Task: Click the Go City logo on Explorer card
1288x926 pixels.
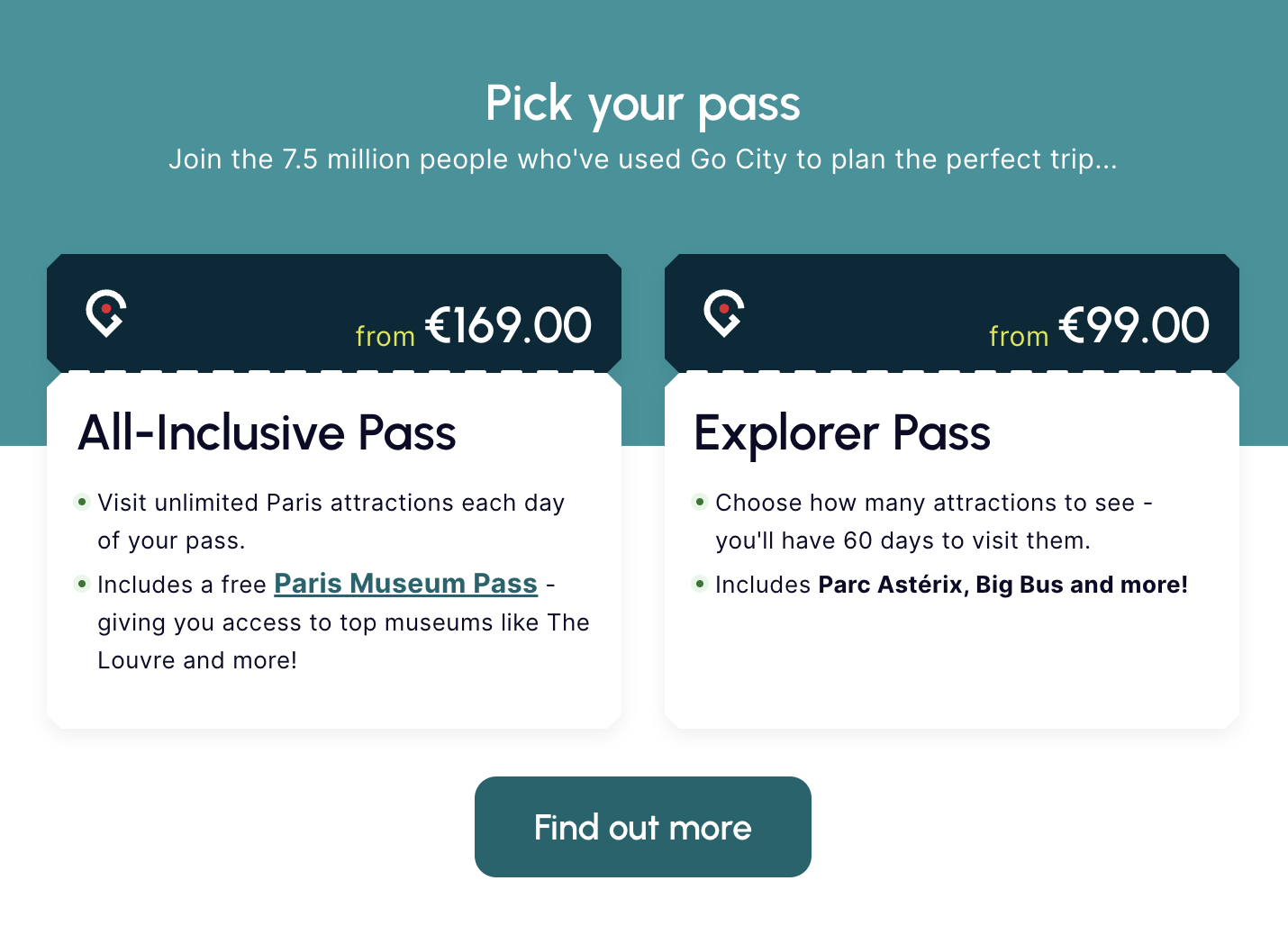Action: 724,313
